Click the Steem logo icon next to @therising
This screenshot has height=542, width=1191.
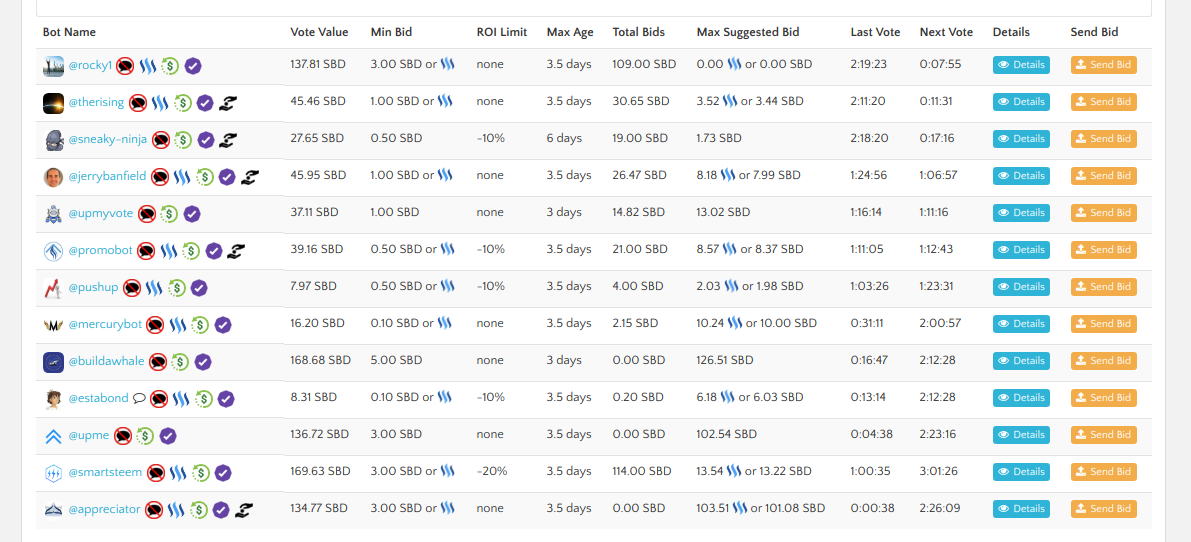coord(160,103)
